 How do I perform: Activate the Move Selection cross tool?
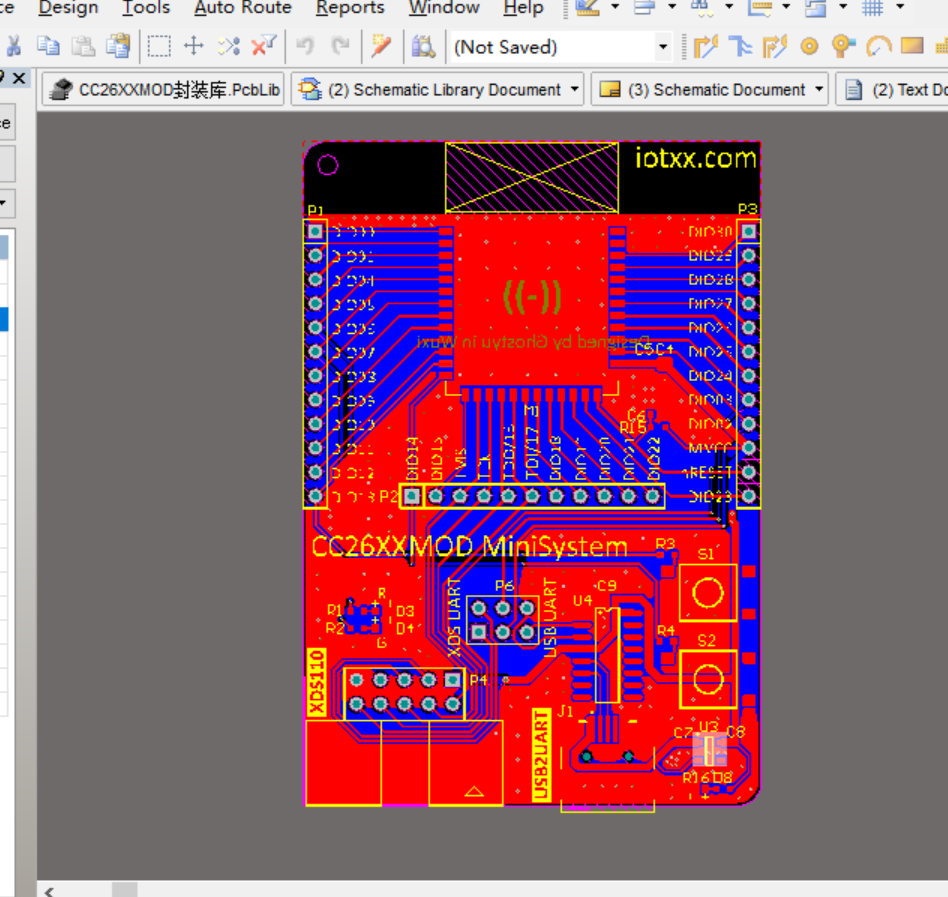193,47
